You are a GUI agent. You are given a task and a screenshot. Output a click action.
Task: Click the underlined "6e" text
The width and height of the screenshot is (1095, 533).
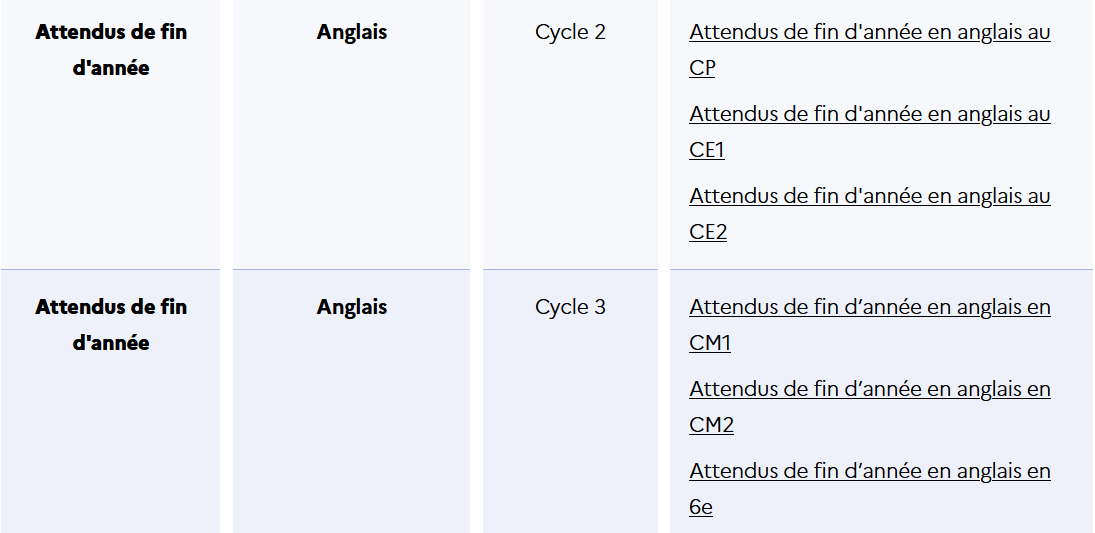pos(701,507)
